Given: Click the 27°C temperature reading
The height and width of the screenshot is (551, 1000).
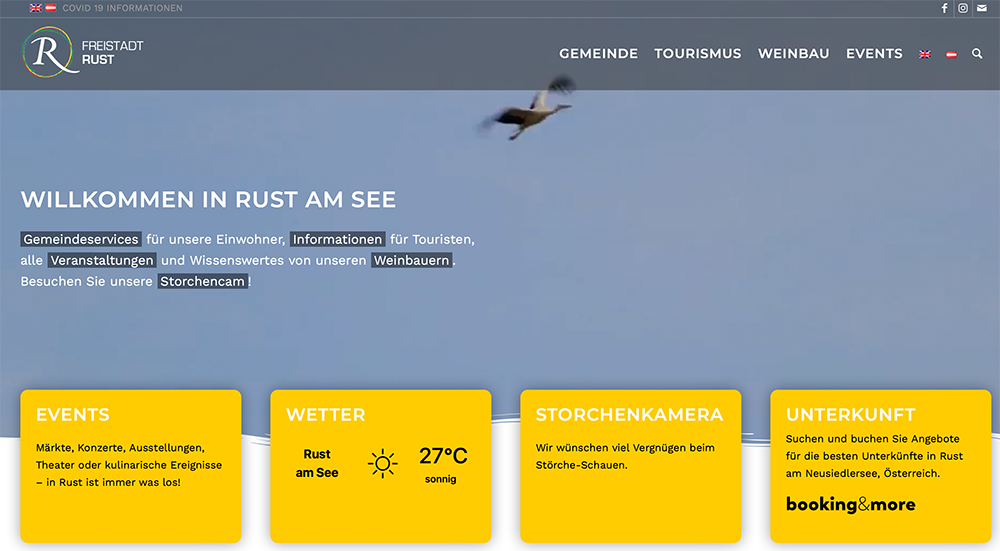Looking at the screenshot, I should 443,456.
